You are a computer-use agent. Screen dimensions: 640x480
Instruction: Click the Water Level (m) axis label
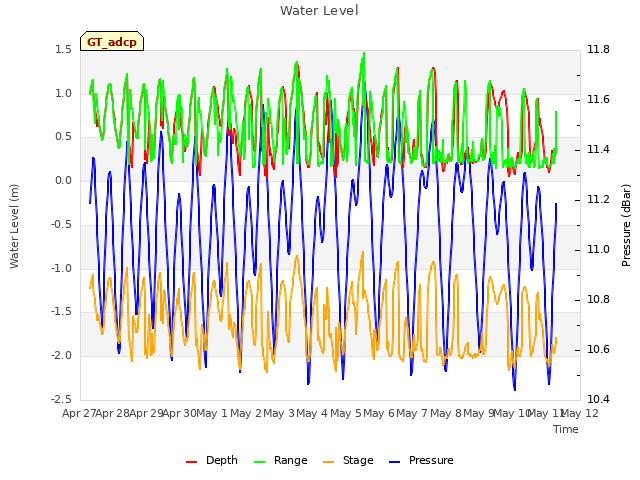pyautogui.click(x=14, y=226)
